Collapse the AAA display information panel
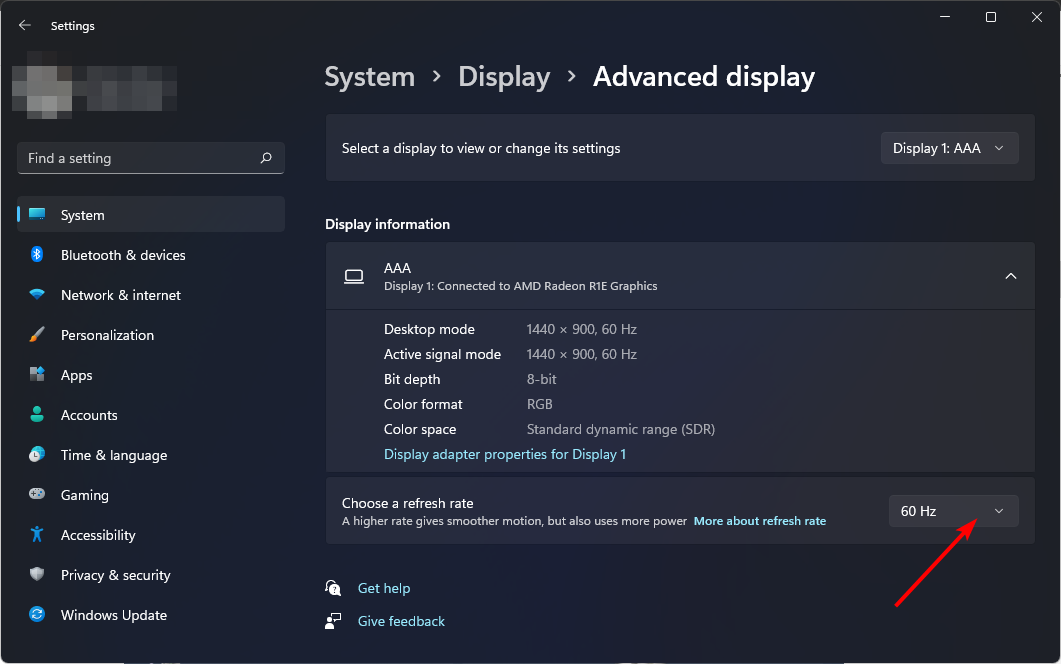 1010,276
